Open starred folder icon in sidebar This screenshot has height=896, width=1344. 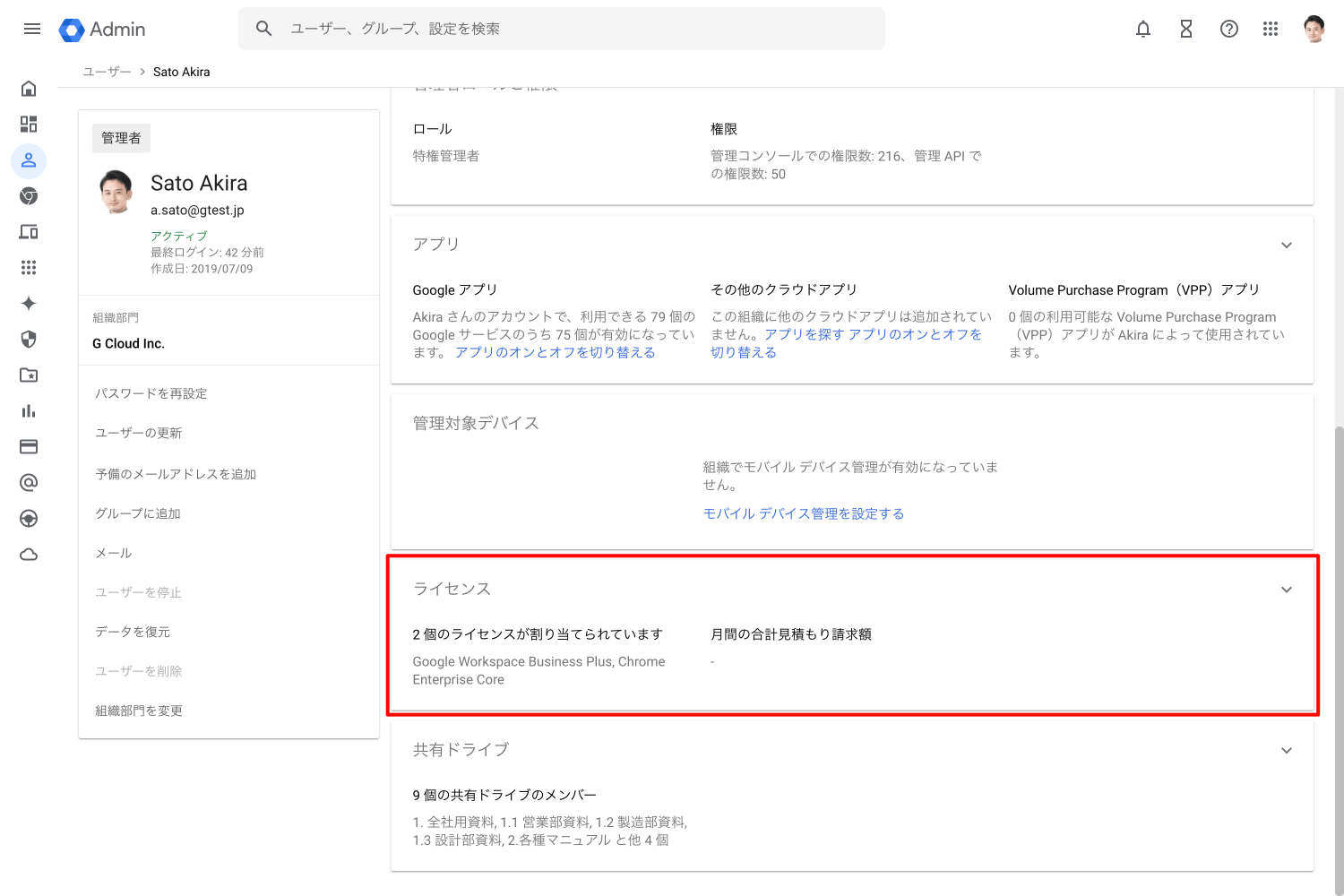[29, 375]
